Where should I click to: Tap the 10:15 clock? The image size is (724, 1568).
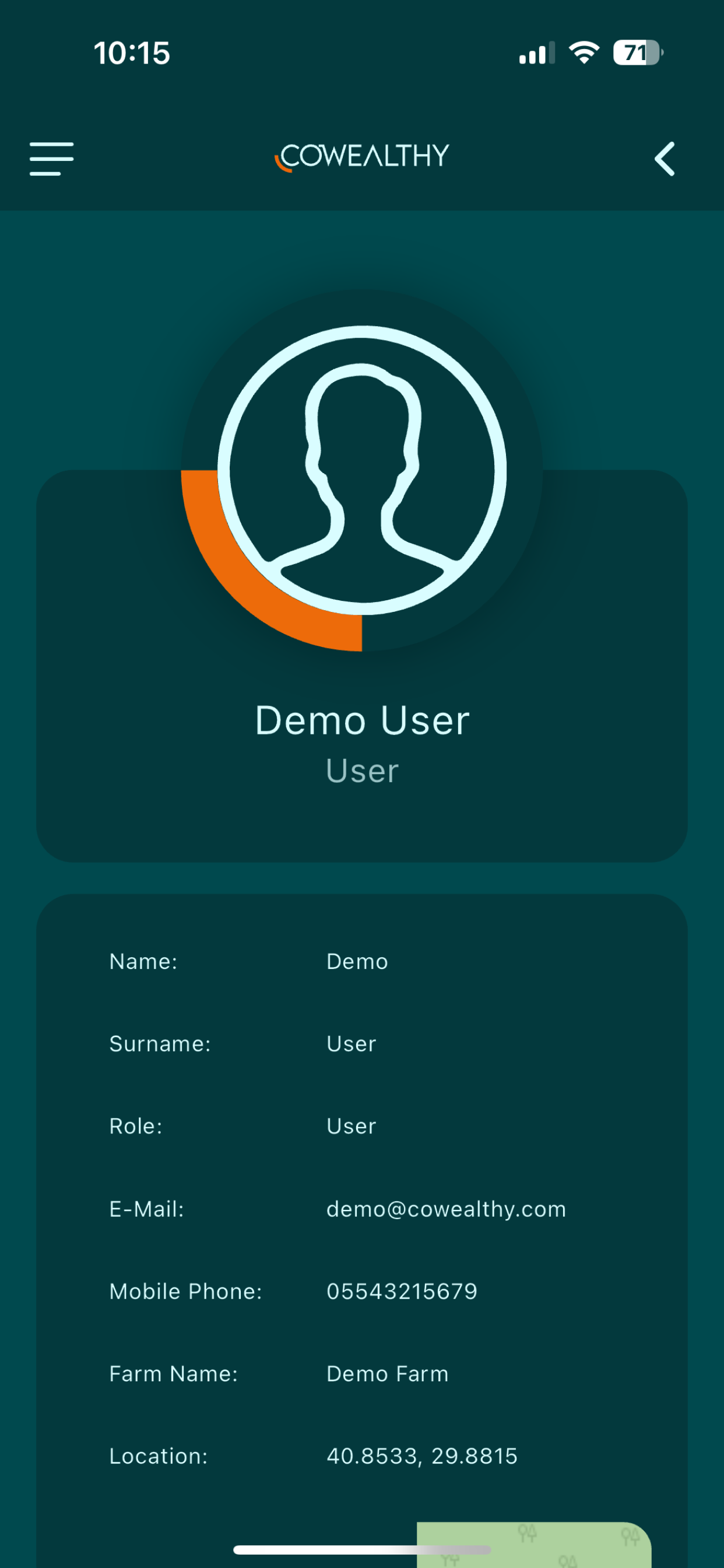(x=132, y=53)
